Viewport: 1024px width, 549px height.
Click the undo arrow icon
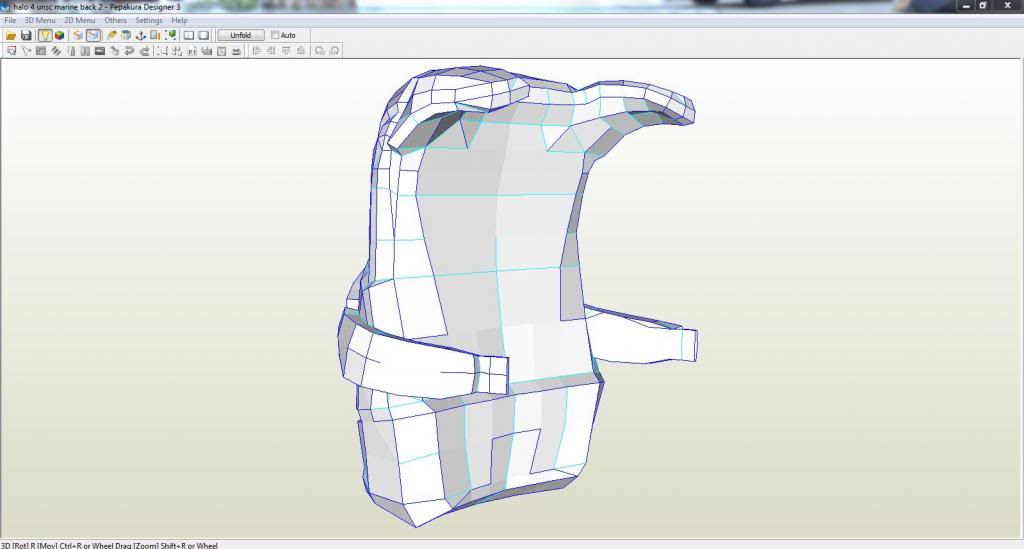tap(129, 51)
